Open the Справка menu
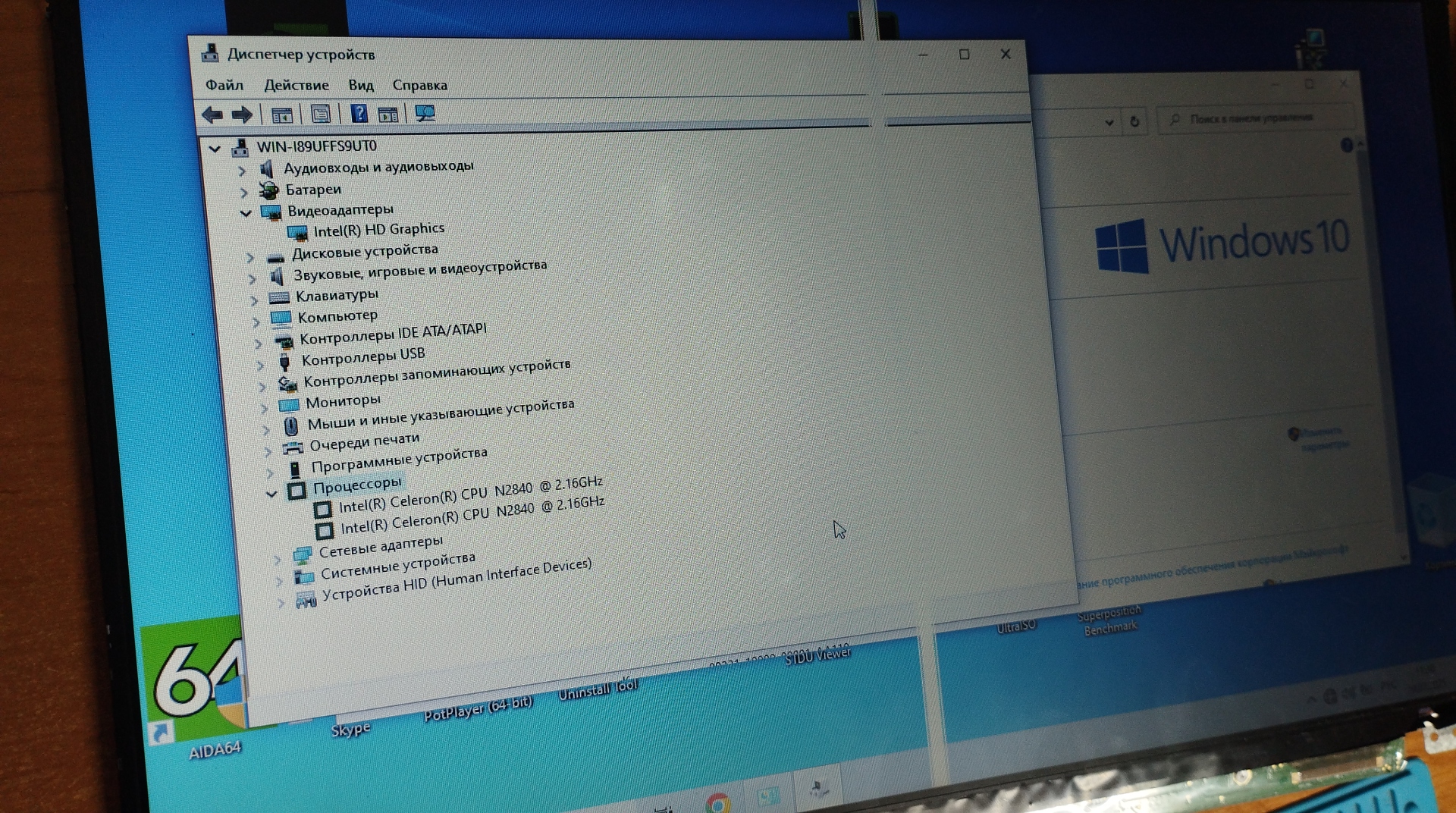 (419, 85)
